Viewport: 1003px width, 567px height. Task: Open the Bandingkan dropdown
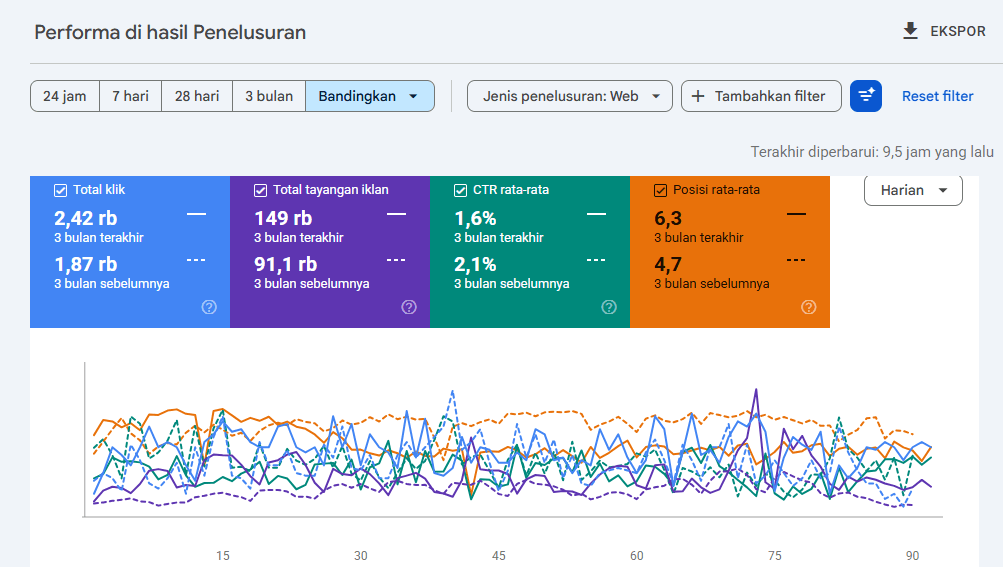(x=370, y=96)
